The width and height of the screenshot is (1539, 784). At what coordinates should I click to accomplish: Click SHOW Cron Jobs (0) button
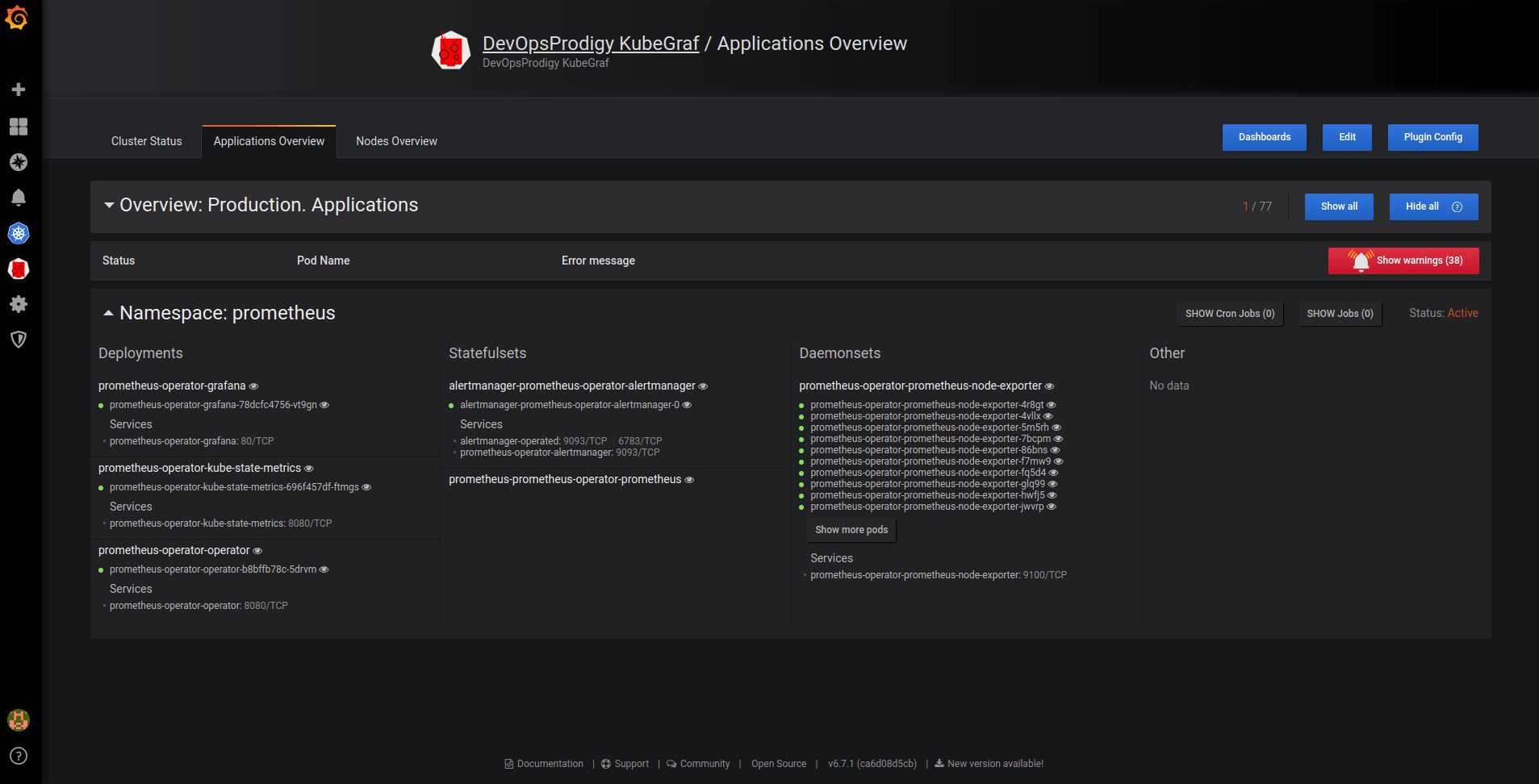(1230, 314)
